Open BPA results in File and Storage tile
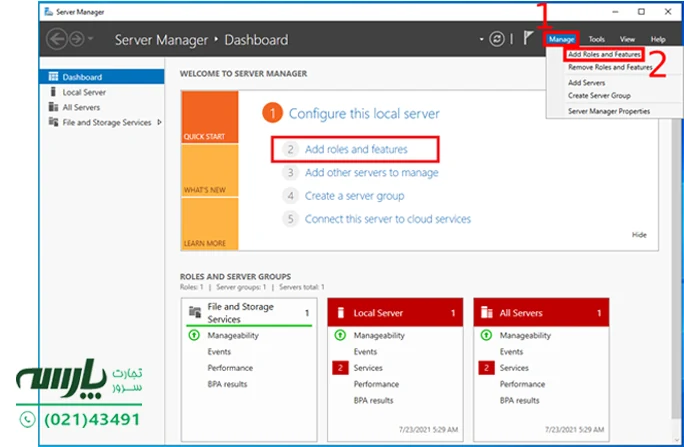 (x=227, y=384)
